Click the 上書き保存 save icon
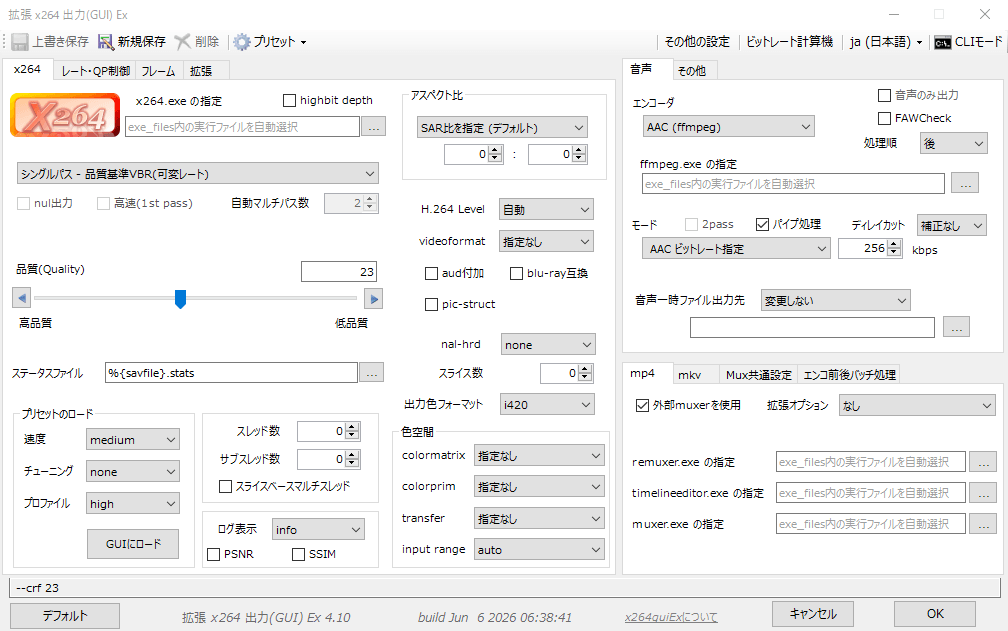 pyautogui.click(x=21, y=42)
